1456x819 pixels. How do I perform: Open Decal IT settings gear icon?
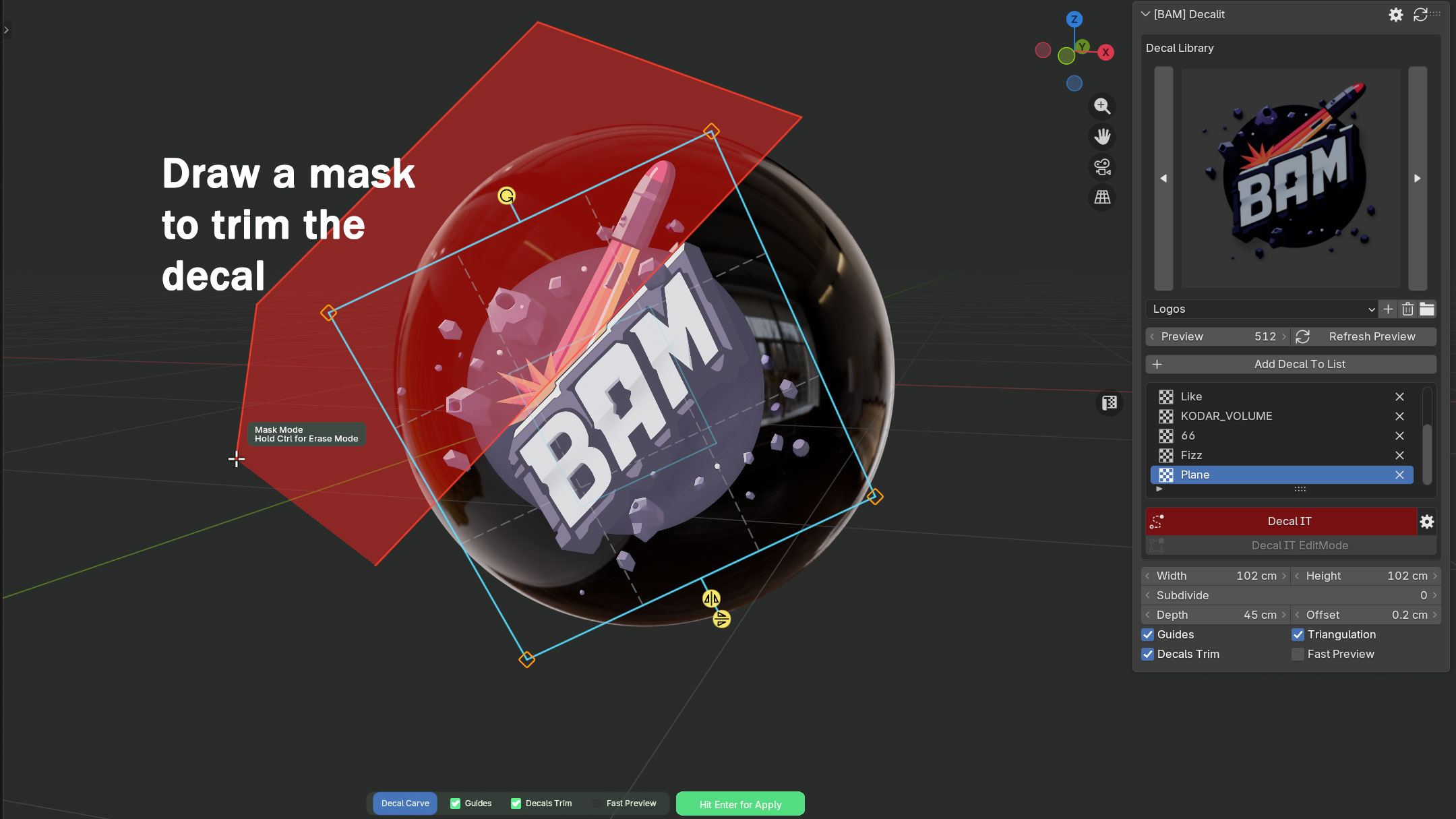point(1427,522)
